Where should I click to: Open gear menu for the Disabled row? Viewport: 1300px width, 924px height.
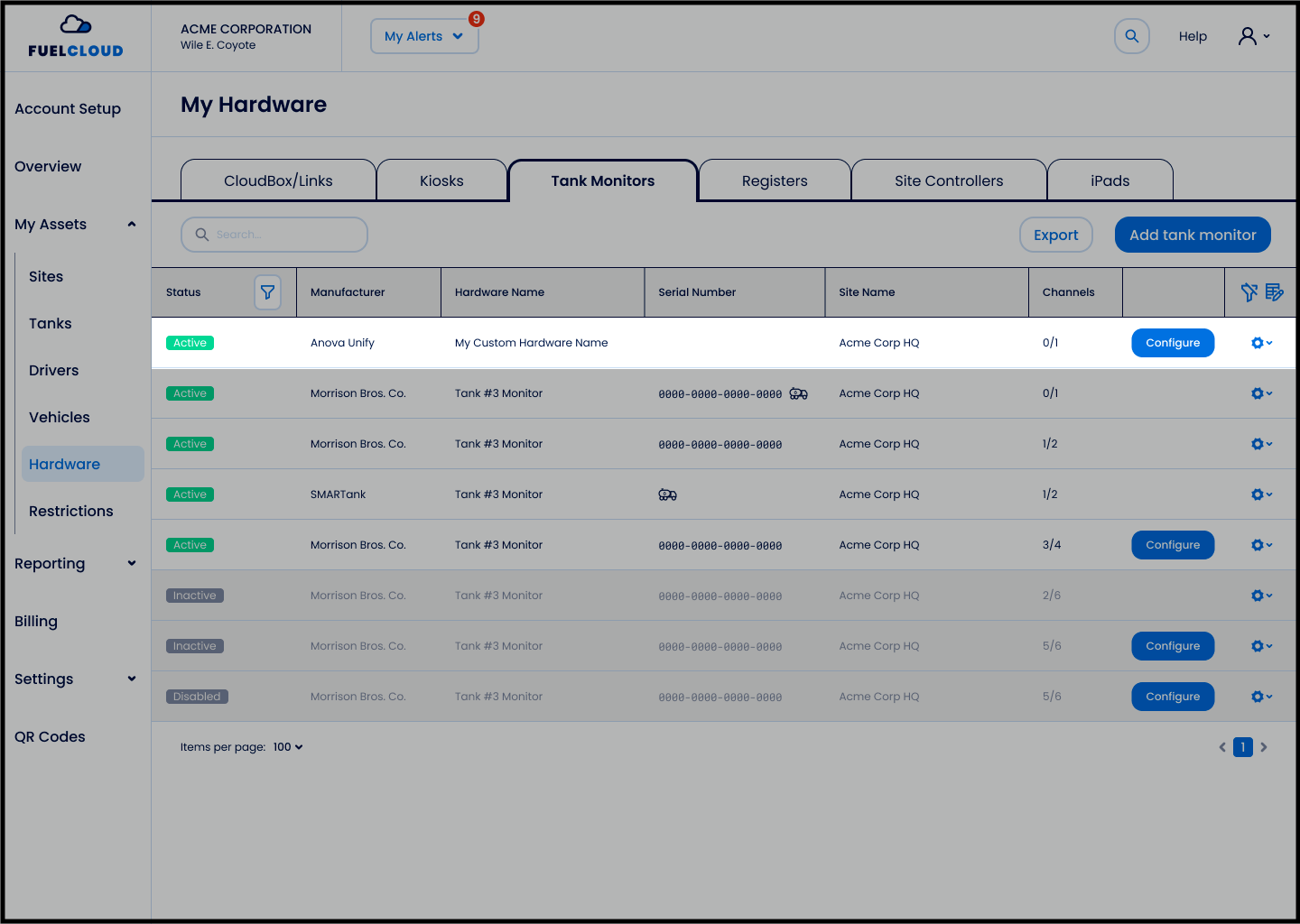pyautogui.click(x=1261, y=697)
